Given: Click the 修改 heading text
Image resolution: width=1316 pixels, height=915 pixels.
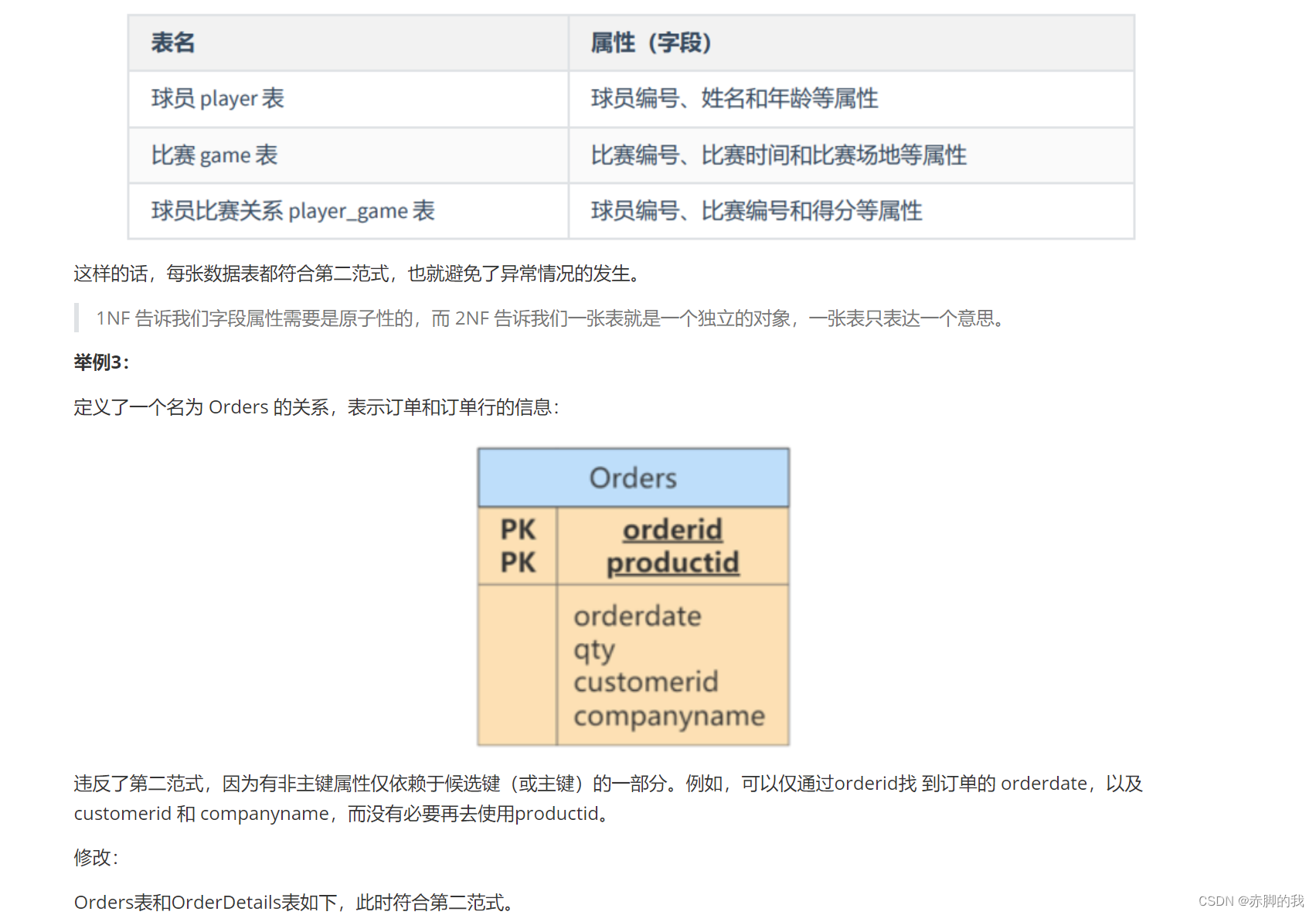Looking at the screenshot, I should (94, 857).
